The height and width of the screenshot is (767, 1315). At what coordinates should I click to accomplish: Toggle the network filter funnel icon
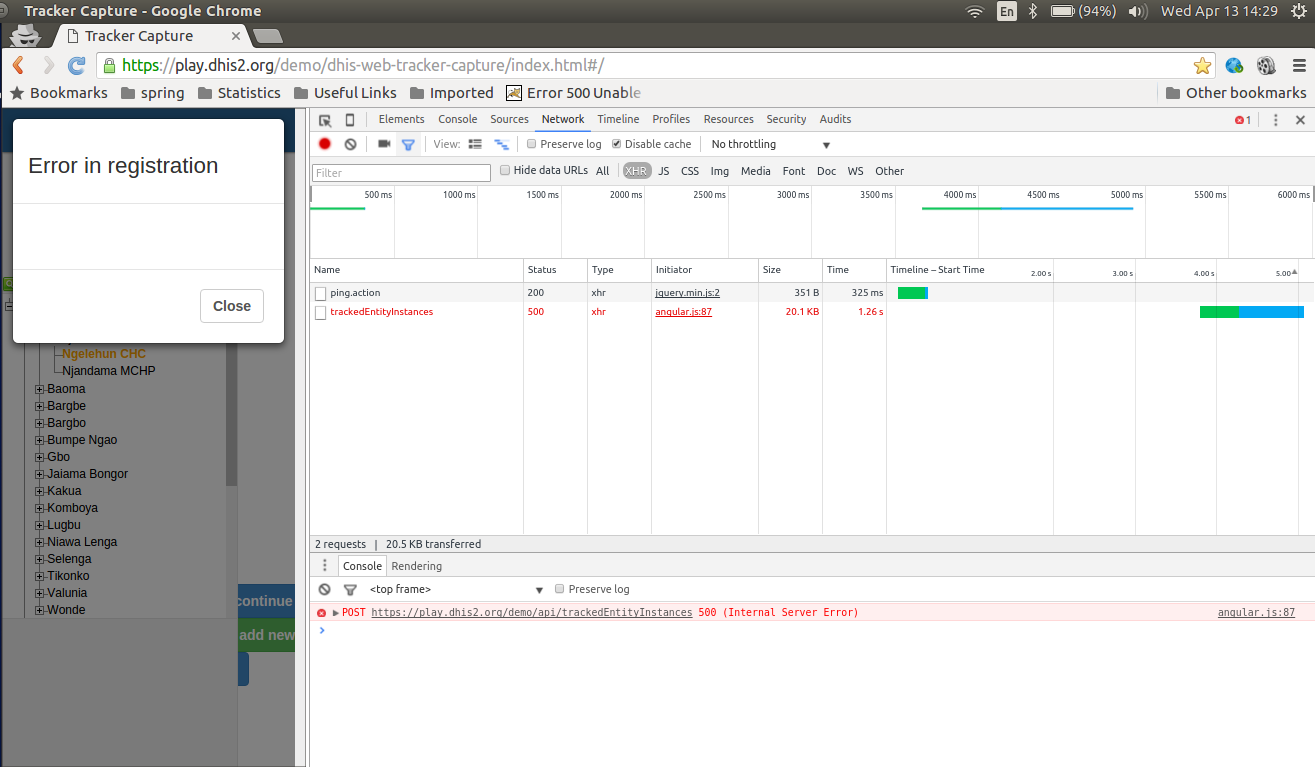pyautogui.click(x=408, y=144)
